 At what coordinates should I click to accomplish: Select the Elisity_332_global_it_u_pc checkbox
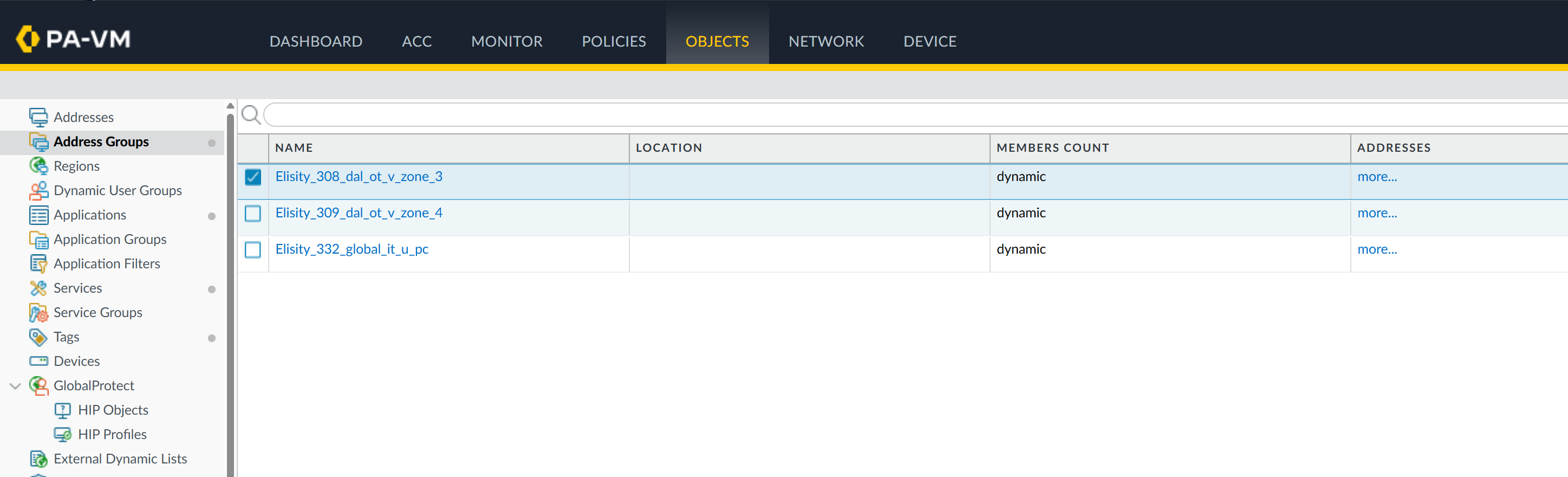[252, 250]
